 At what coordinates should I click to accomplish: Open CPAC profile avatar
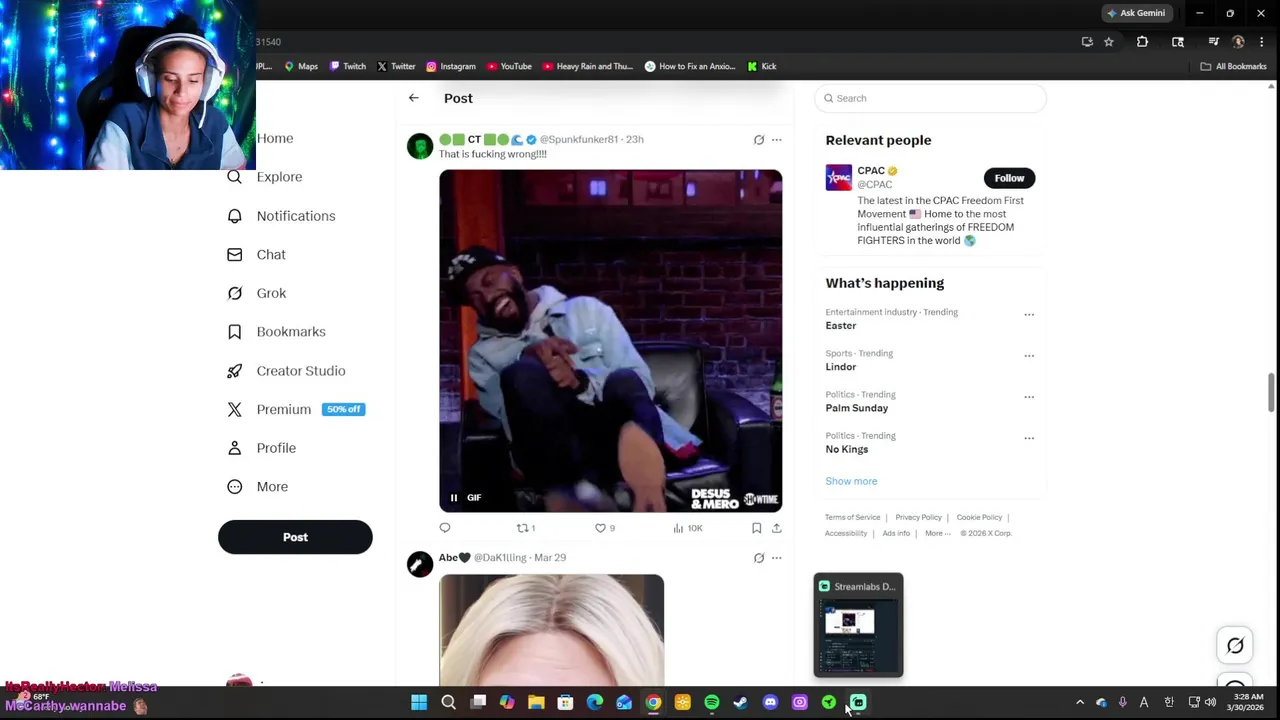tap(839, 177)
